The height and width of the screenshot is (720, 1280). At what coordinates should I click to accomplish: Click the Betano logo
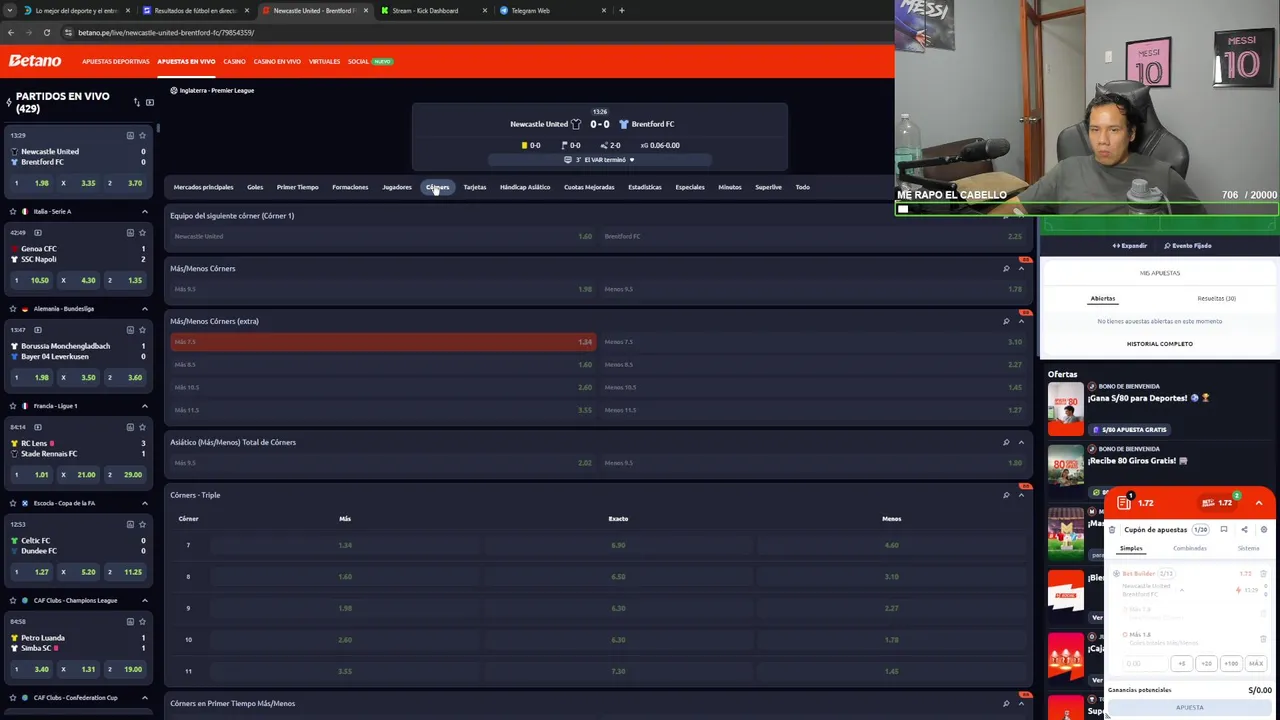point(35,61)
